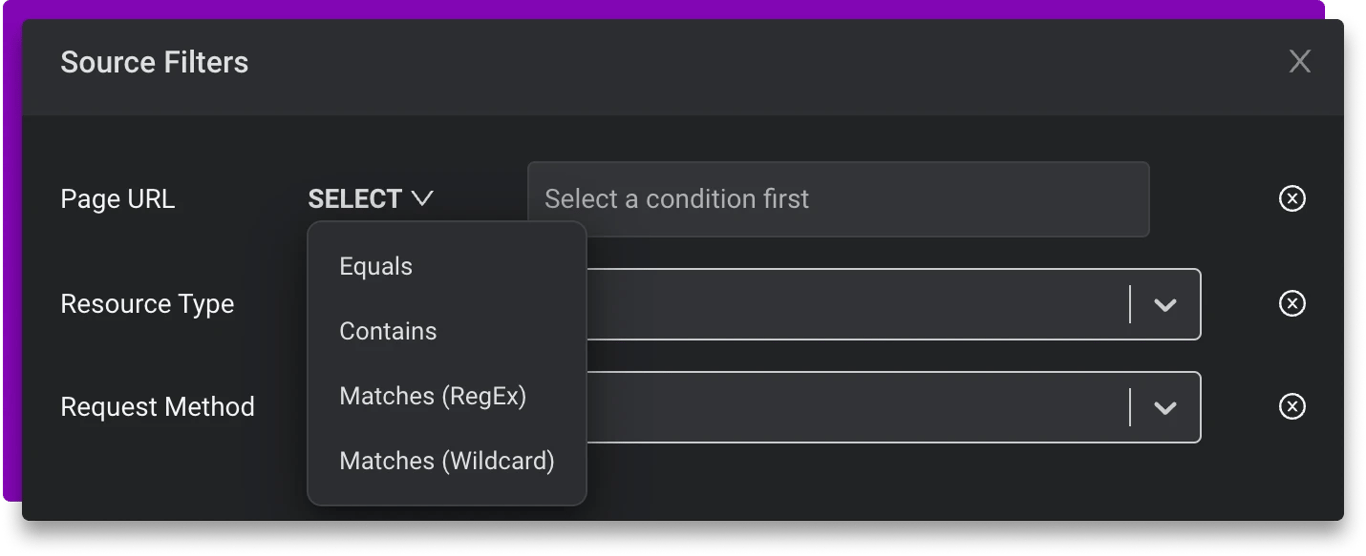
Task: Click the SELECT condition label for Page URL
Action: click(355, 199)
